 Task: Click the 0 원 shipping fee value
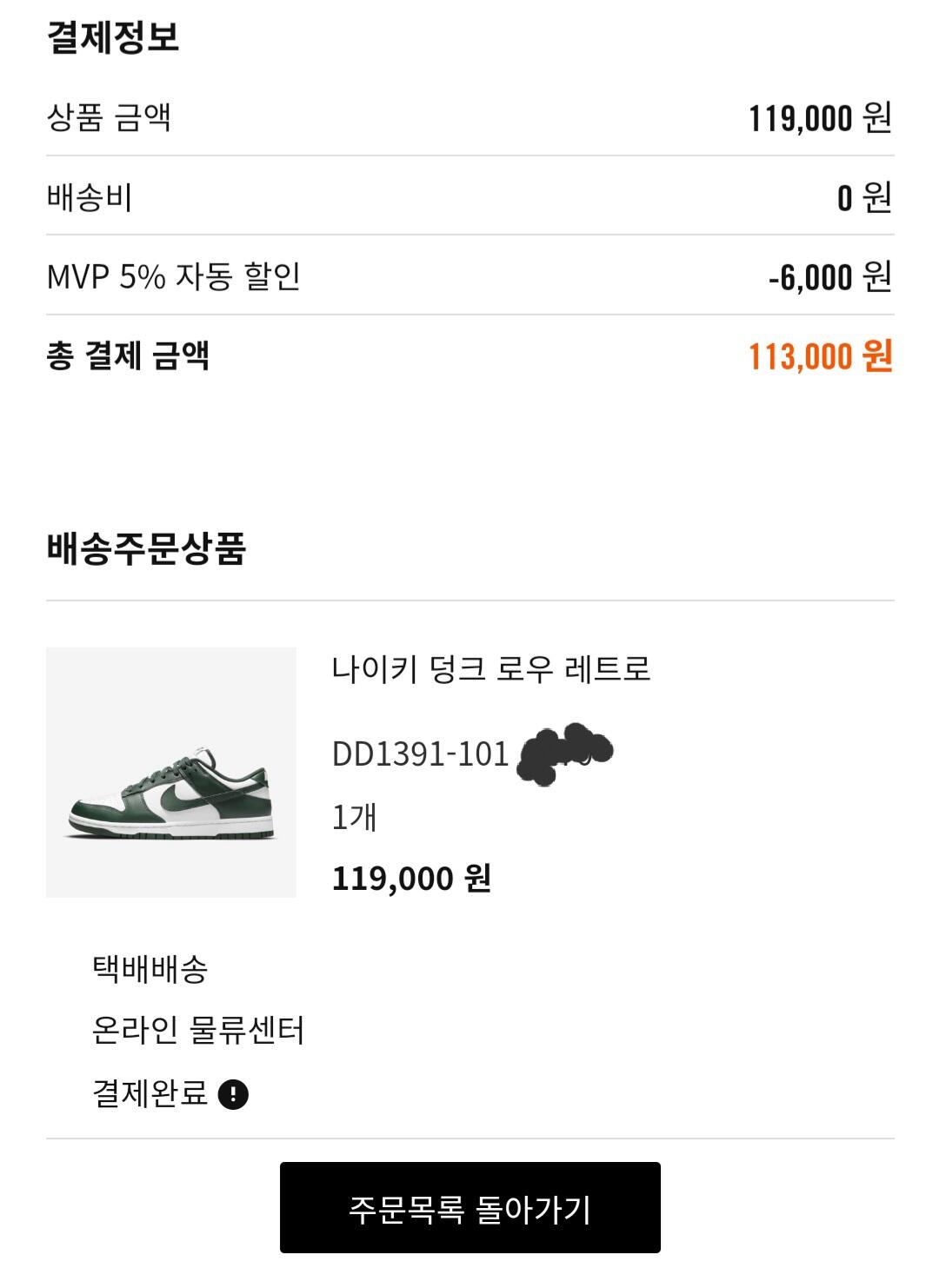(x=865, y=198)
